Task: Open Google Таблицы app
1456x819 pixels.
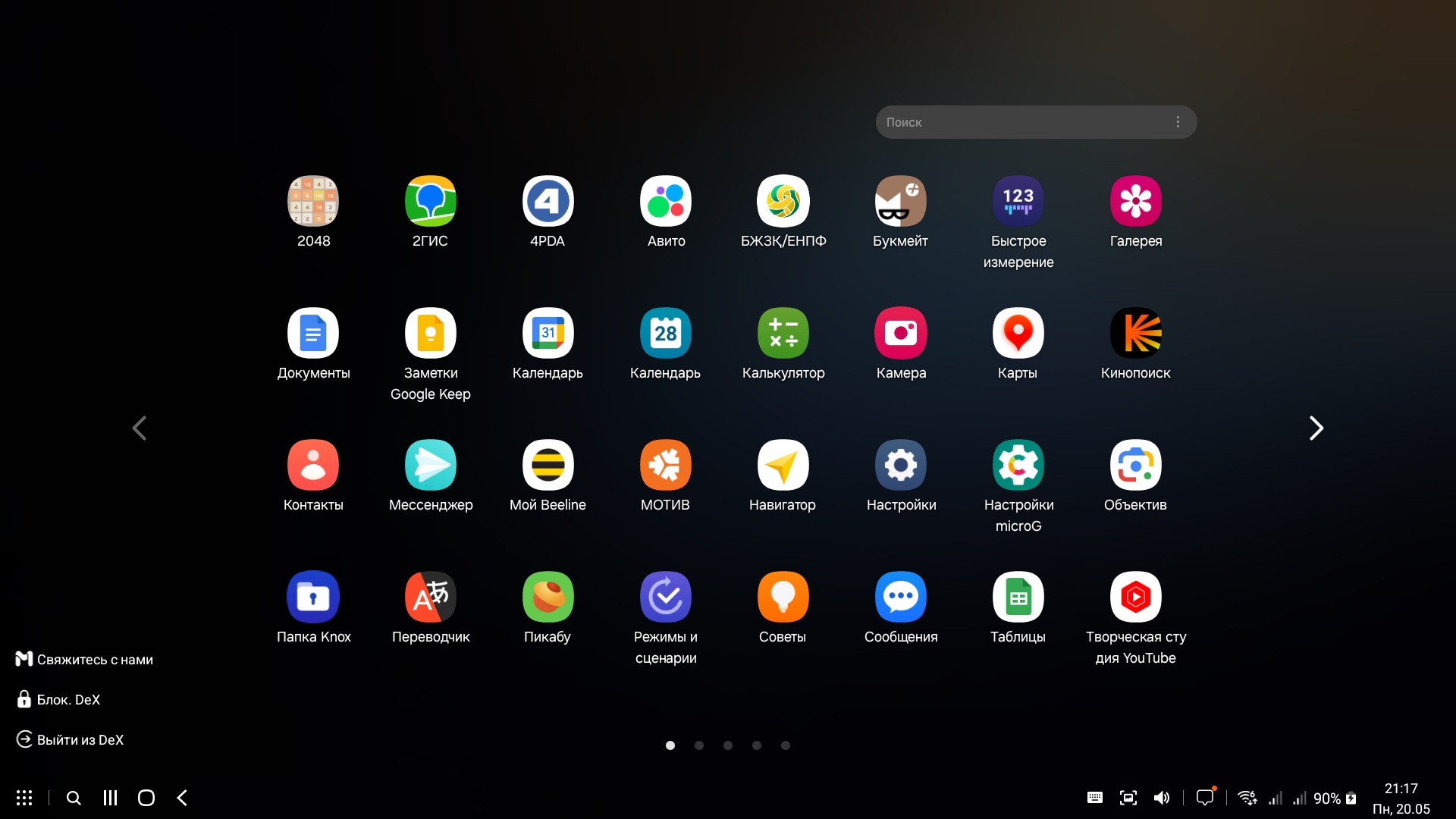Action: pos(1018,597)
